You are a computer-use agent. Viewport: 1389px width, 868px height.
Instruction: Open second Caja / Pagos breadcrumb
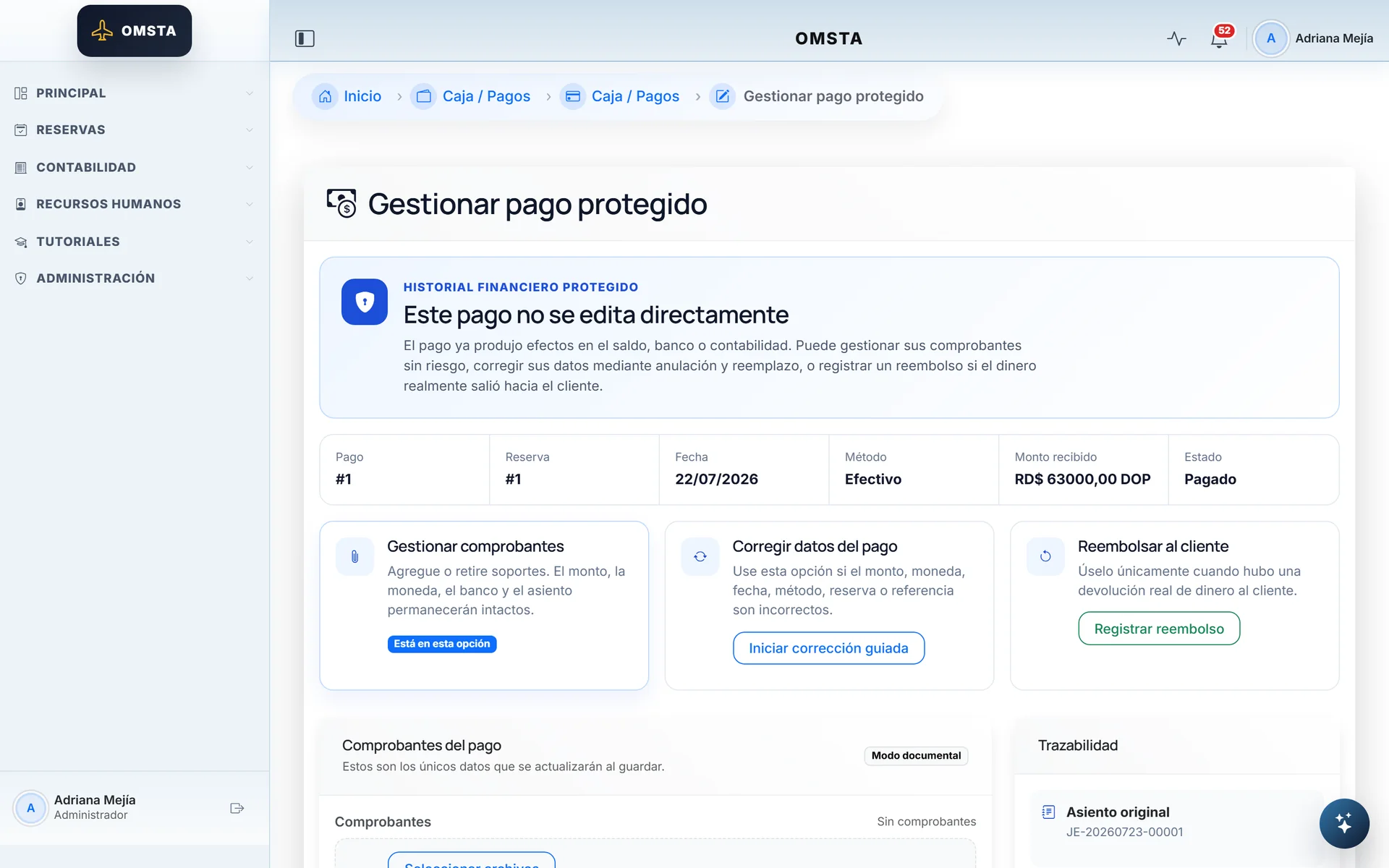point(635,96)
